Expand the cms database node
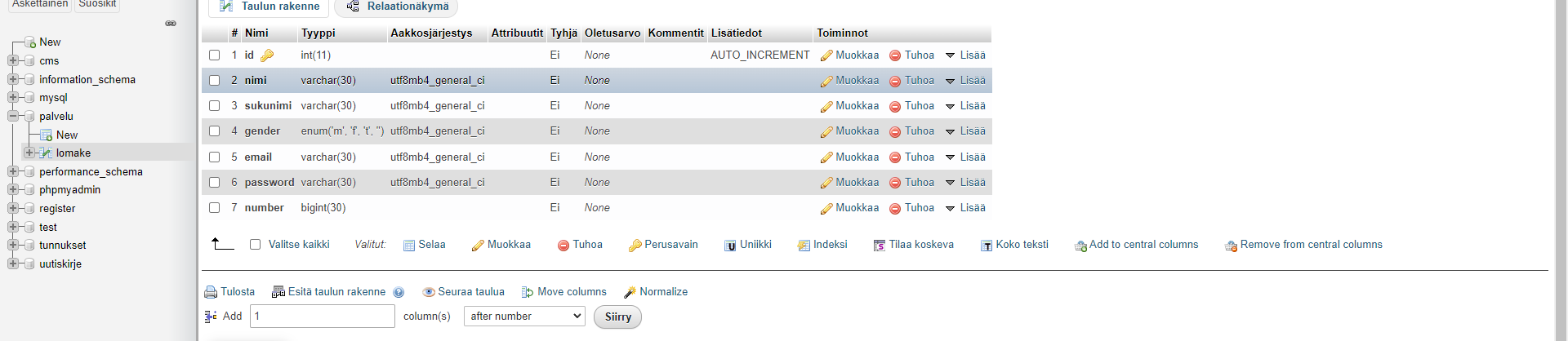Screen dimensions: 1568x341 [13, 61]
